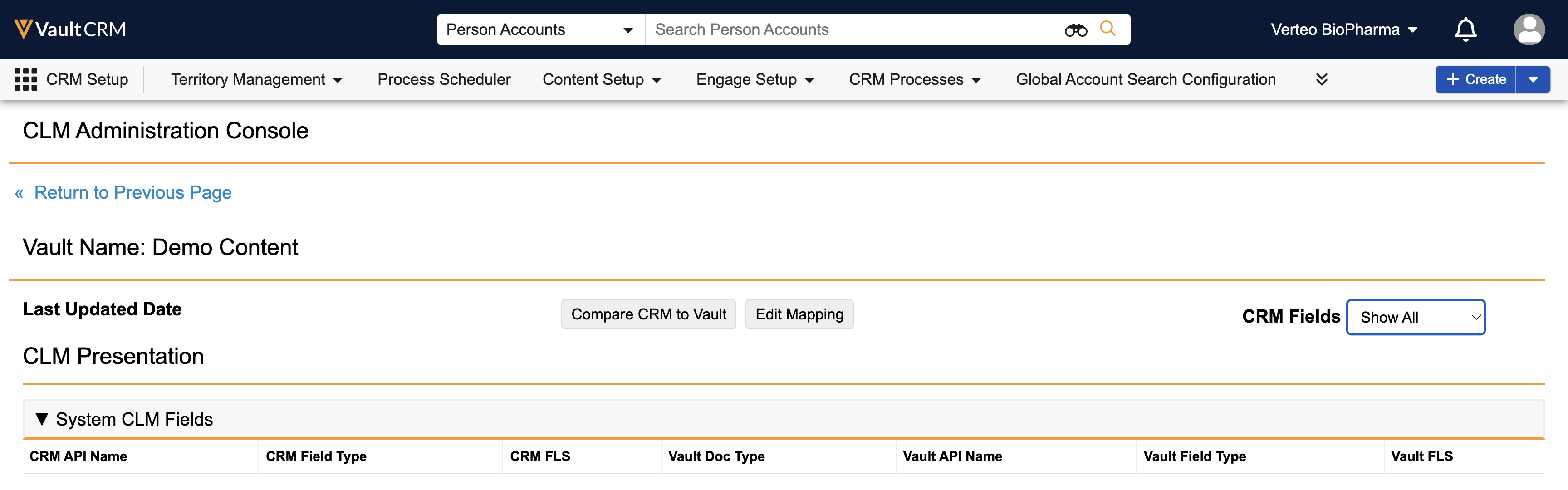
Task: Open the Territory Management menu
Action: pos(256,80)
